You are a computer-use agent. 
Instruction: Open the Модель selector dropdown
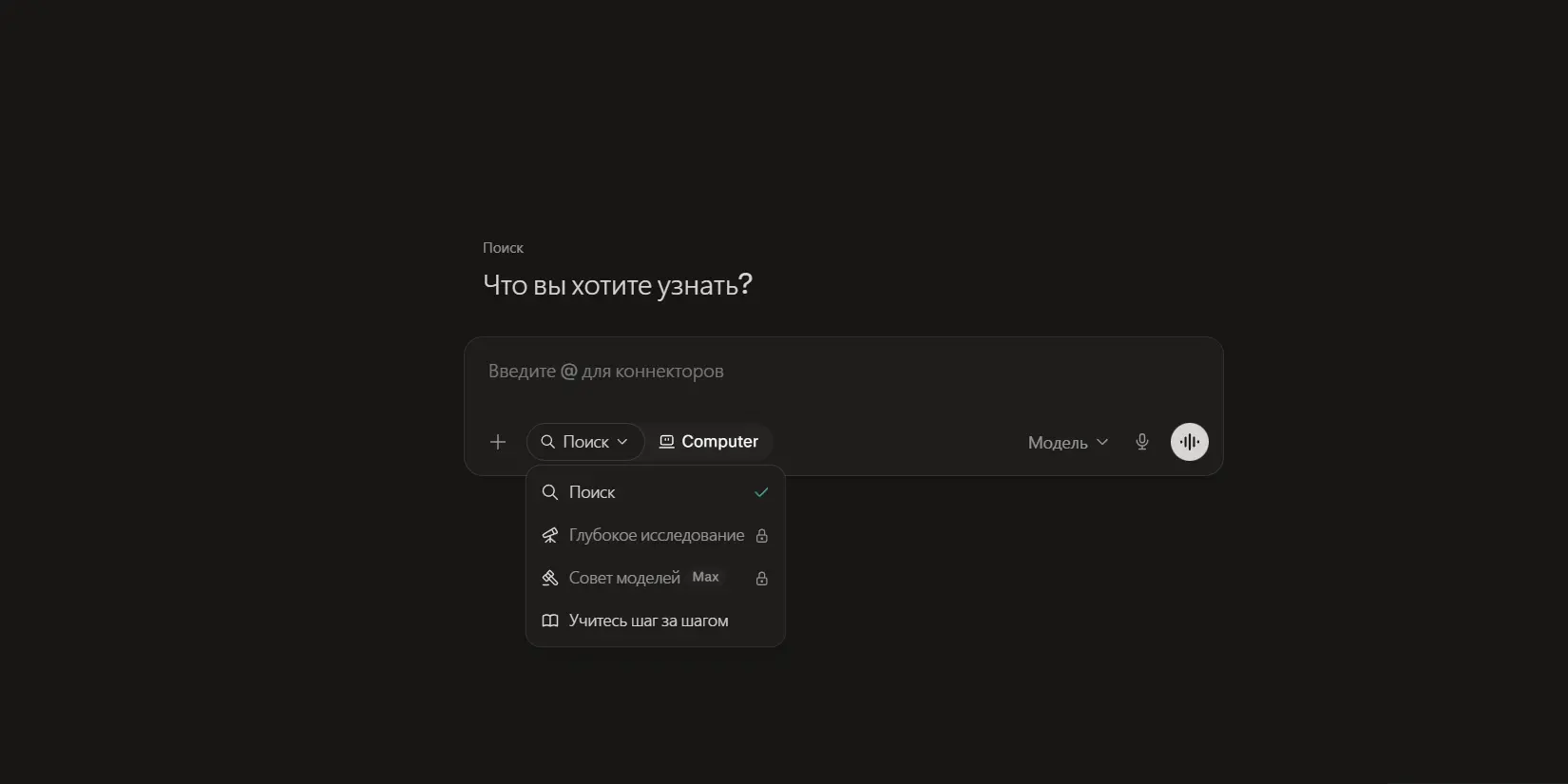coord(1068,443)
